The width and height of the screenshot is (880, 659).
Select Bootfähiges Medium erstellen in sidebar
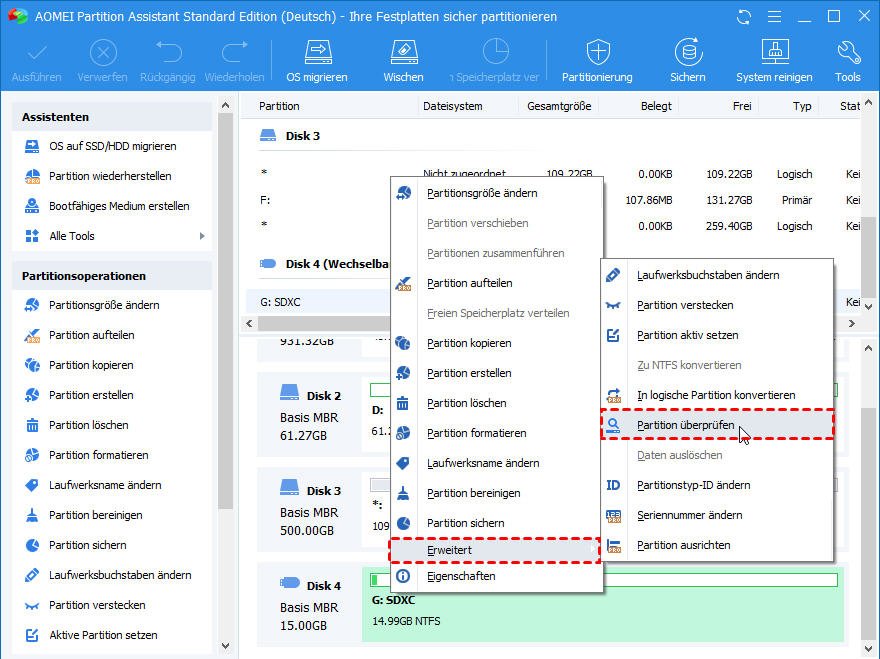pos(119,206)
